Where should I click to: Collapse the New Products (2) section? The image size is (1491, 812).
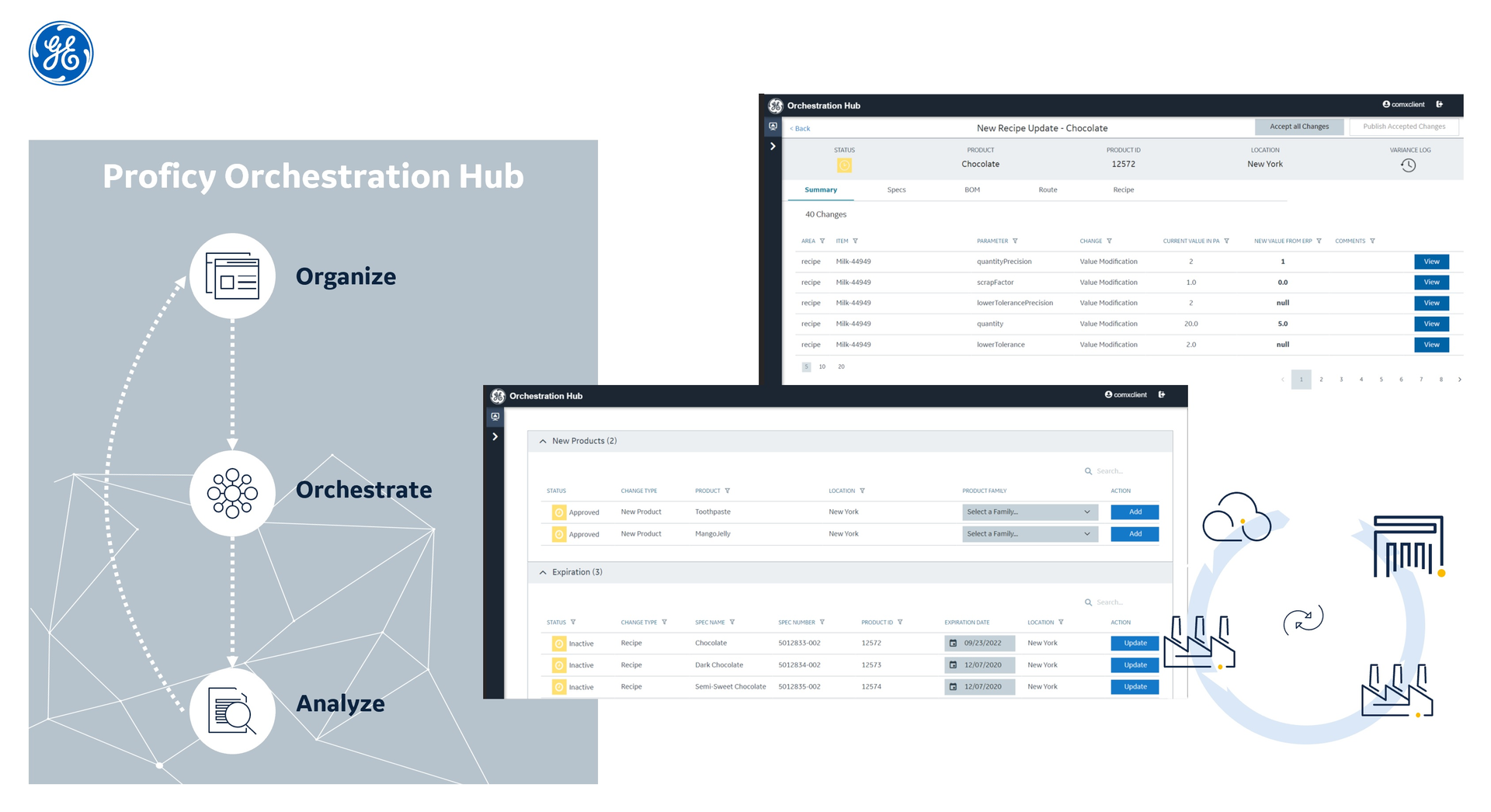tap(542, 440)
